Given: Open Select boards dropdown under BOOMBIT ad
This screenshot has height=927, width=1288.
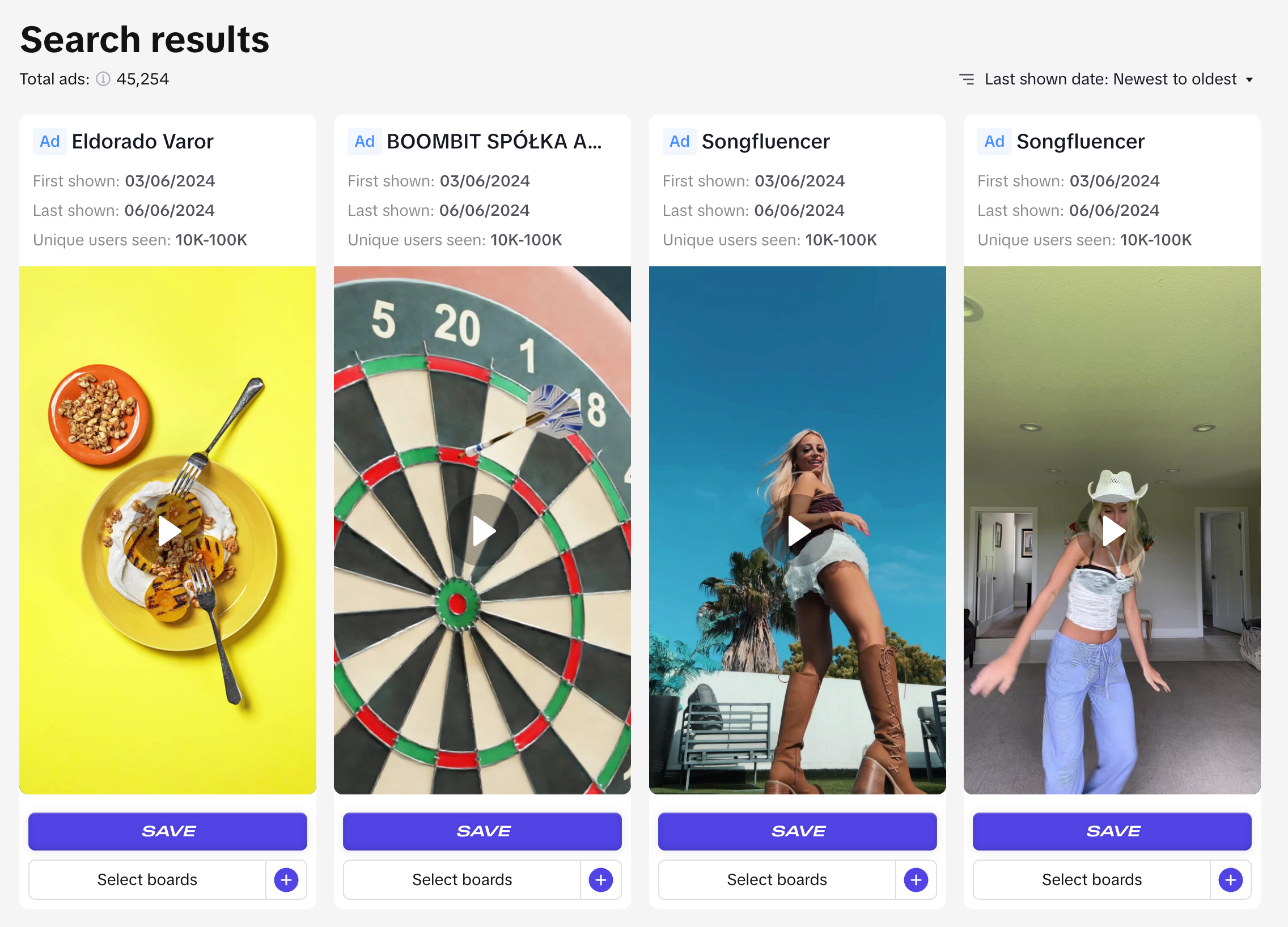Looking at the screenshot, I should point(461,879).
